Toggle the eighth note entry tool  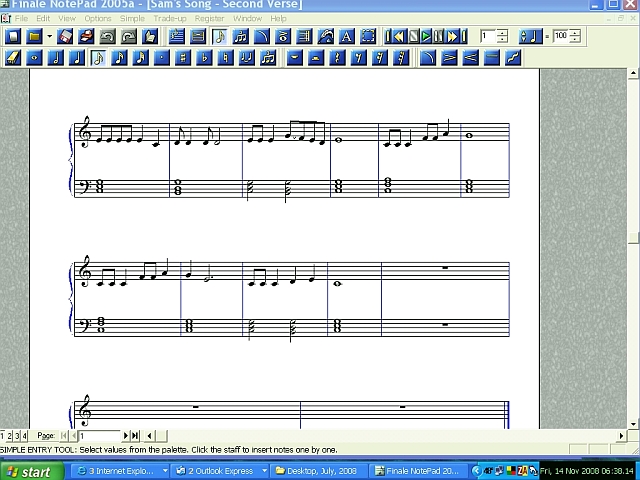(x=98, y=57)
